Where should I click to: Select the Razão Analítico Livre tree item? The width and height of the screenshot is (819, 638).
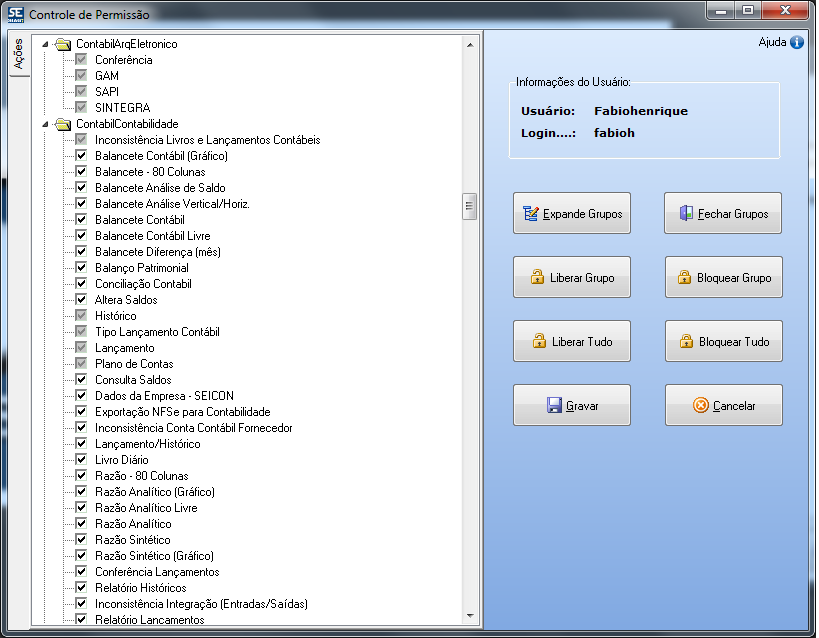146,508
